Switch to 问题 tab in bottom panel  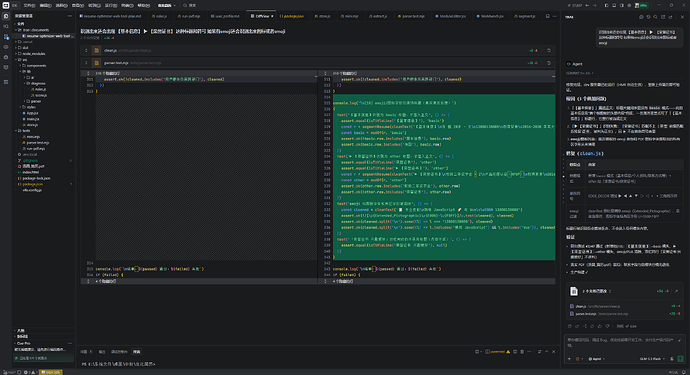pyautogui.click(x=86, y=352)
